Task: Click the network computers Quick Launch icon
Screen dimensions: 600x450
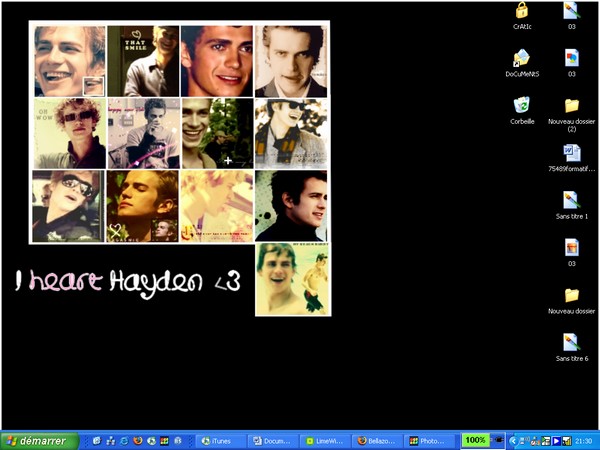Action: 111,441
